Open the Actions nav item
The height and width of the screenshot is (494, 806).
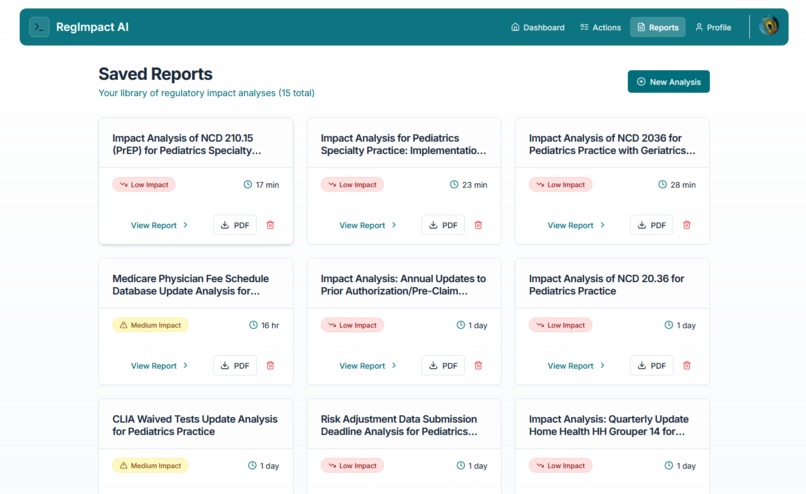(600, 27)
